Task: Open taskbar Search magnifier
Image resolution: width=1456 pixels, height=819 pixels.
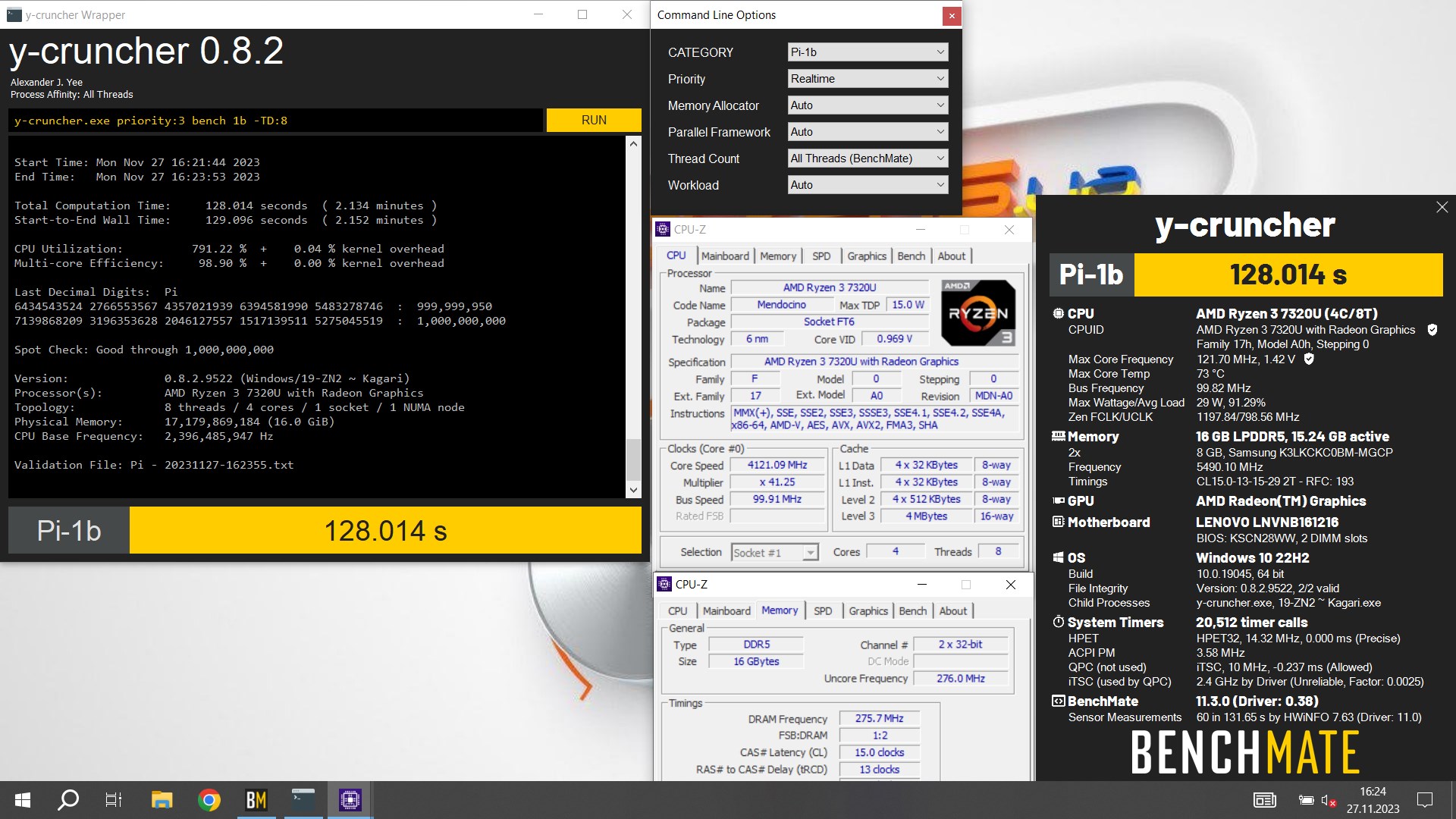Action: (68, 800)
